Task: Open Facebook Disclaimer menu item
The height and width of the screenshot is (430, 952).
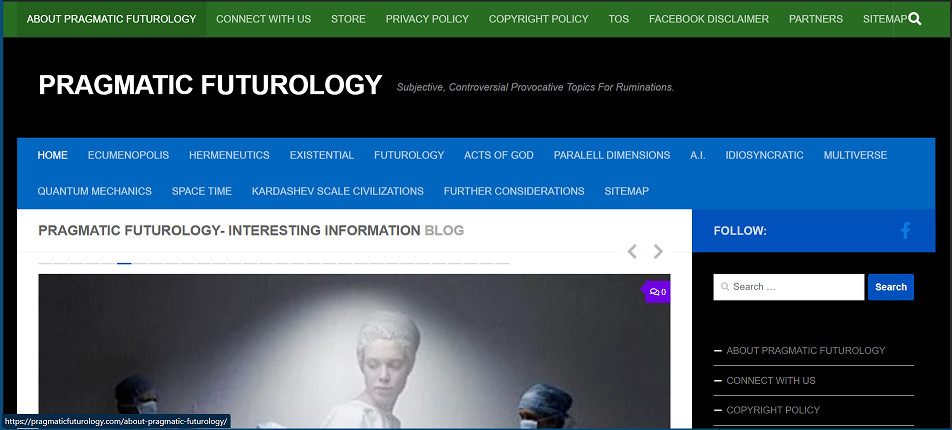Action: point(709,19)
